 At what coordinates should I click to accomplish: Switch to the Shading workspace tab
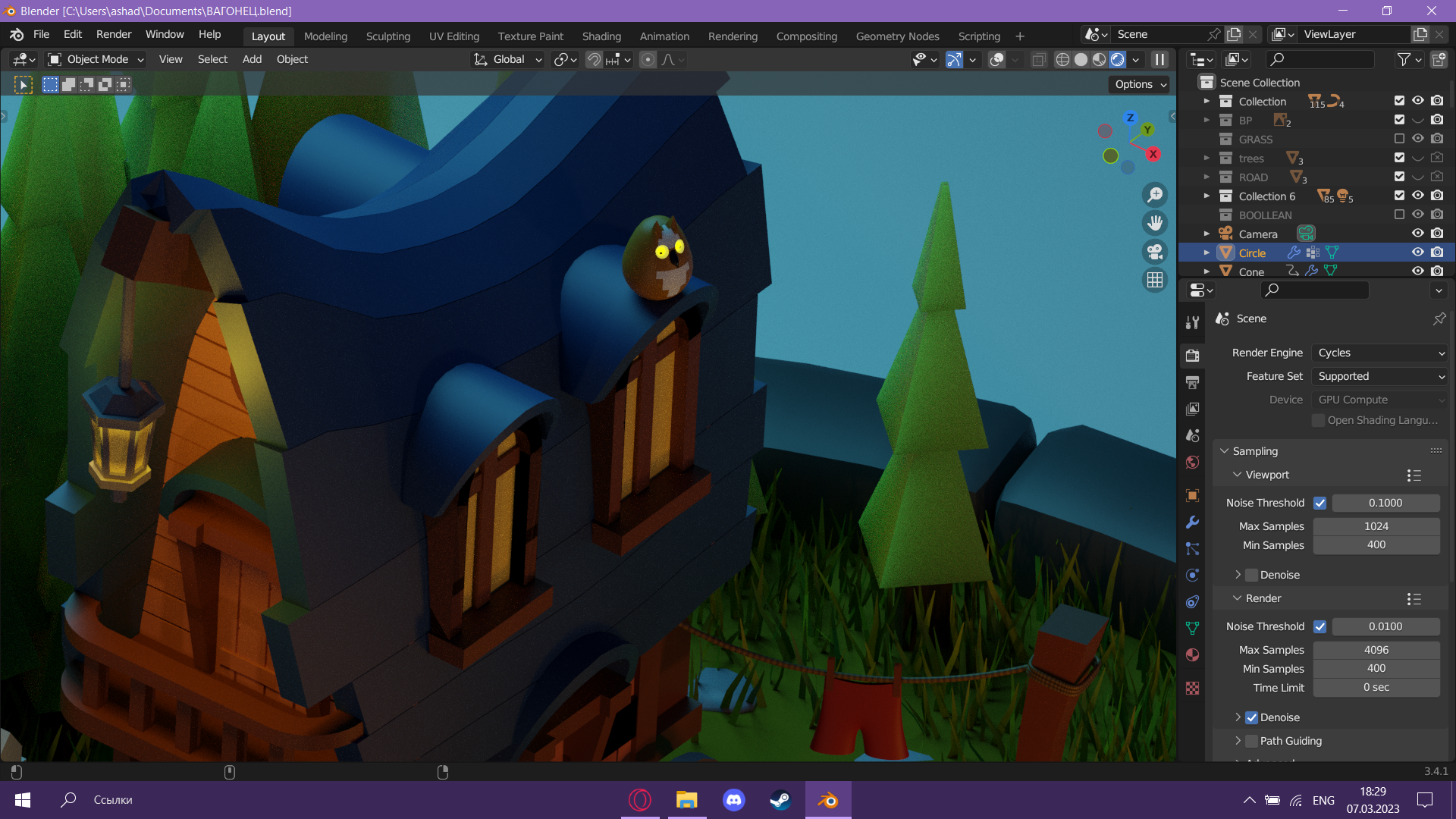(601, 36)
